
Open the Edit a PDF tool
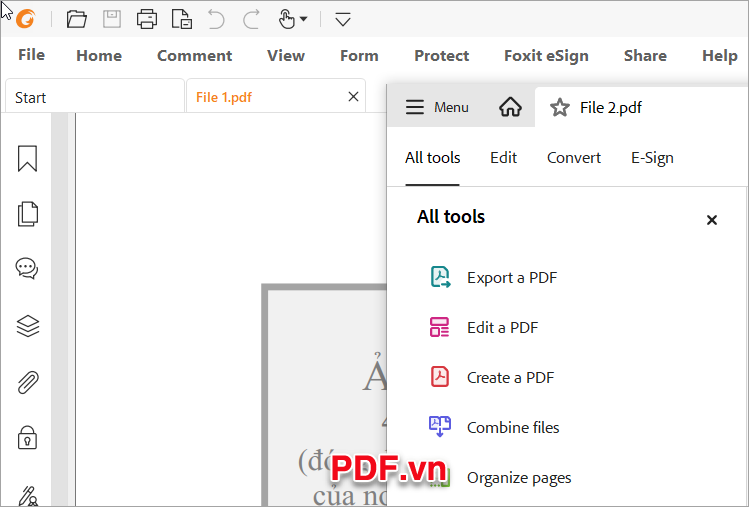pos(502,328)
